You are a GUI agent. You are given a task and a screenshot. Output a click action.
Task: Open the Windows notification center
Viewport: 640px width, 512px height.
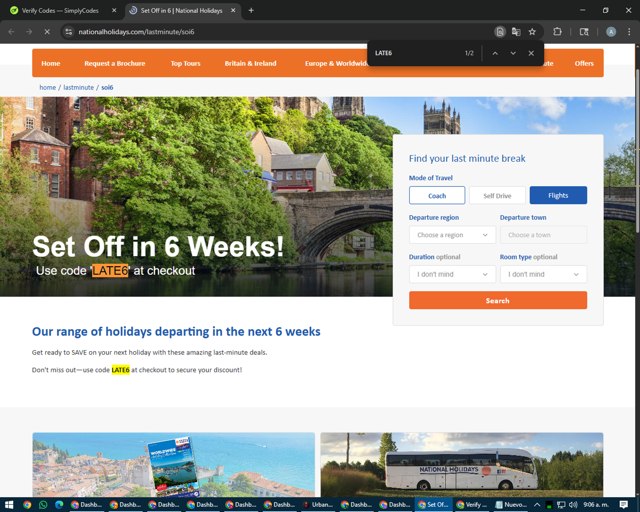pyautogui.click(x=623, y=505)
